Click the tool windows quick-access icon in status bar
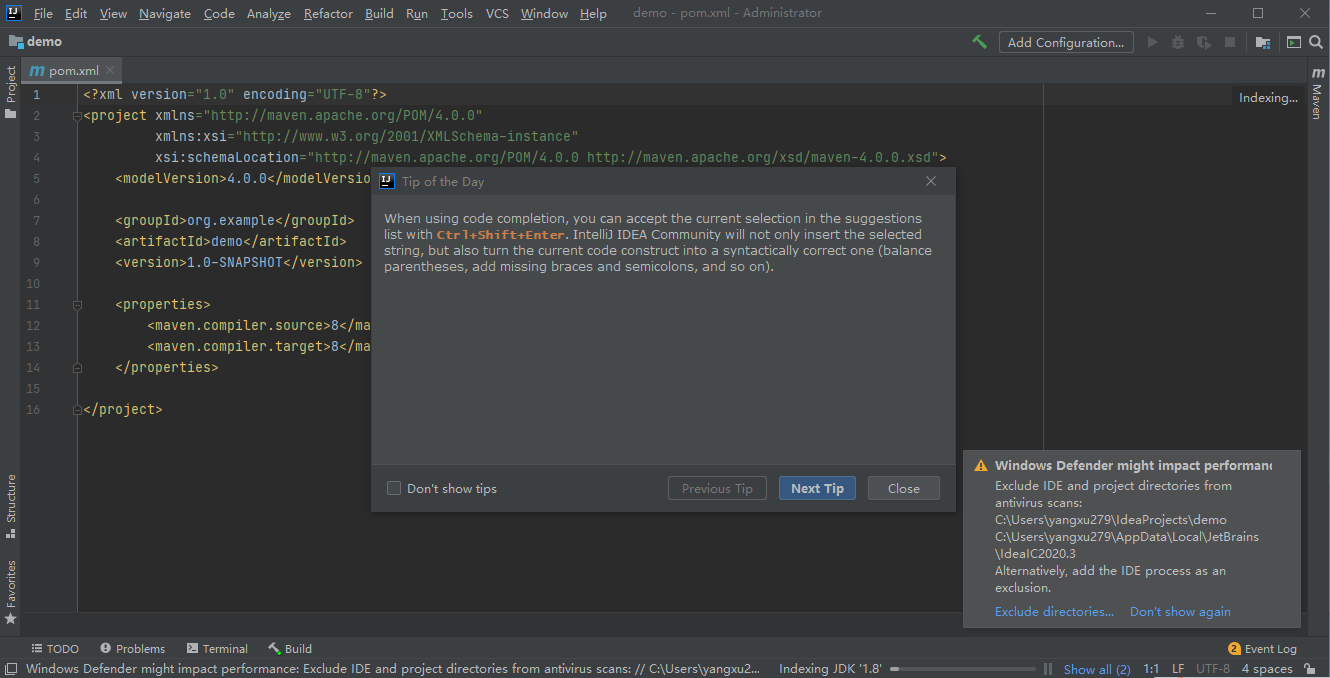 [x=11, y=669]
